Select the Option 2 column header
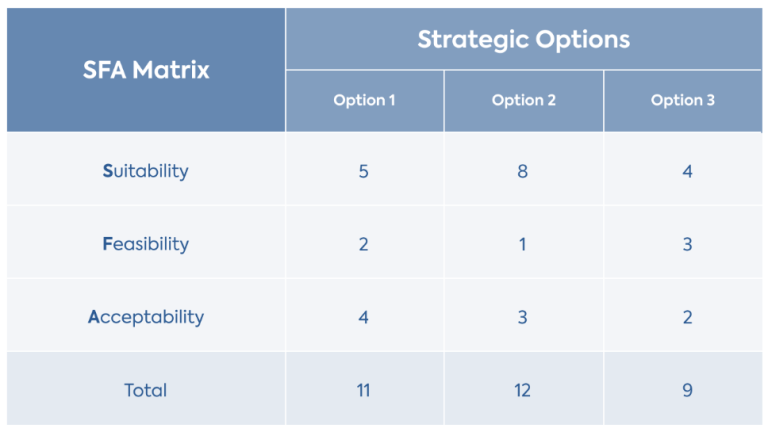768x432 pixels. pyautogui.click(x=523, y=100)
